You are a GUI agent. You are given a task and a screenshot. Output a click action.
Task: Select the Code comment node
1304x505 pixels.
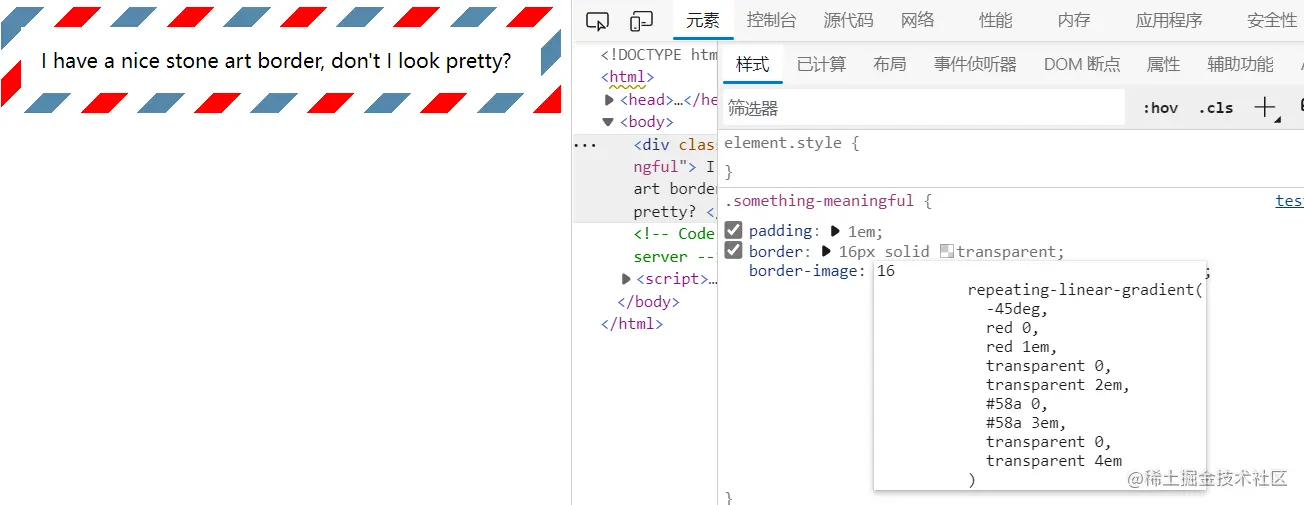point(675,245)
